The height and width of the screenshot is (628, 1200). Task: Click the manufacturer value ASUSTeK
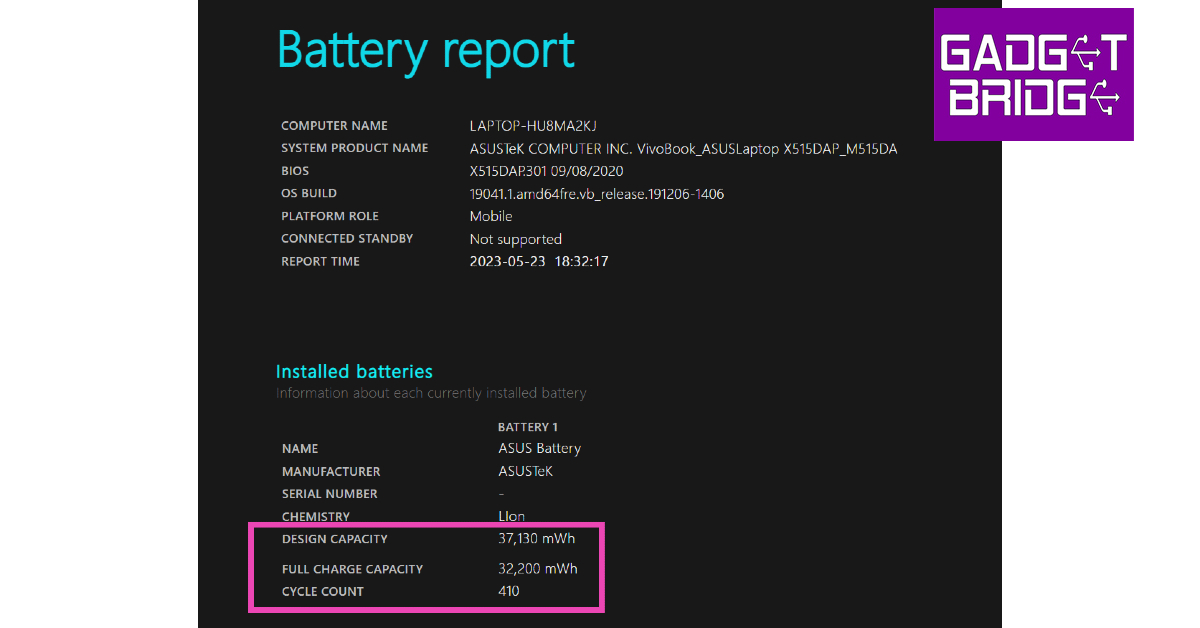click(x=525, y=471)
